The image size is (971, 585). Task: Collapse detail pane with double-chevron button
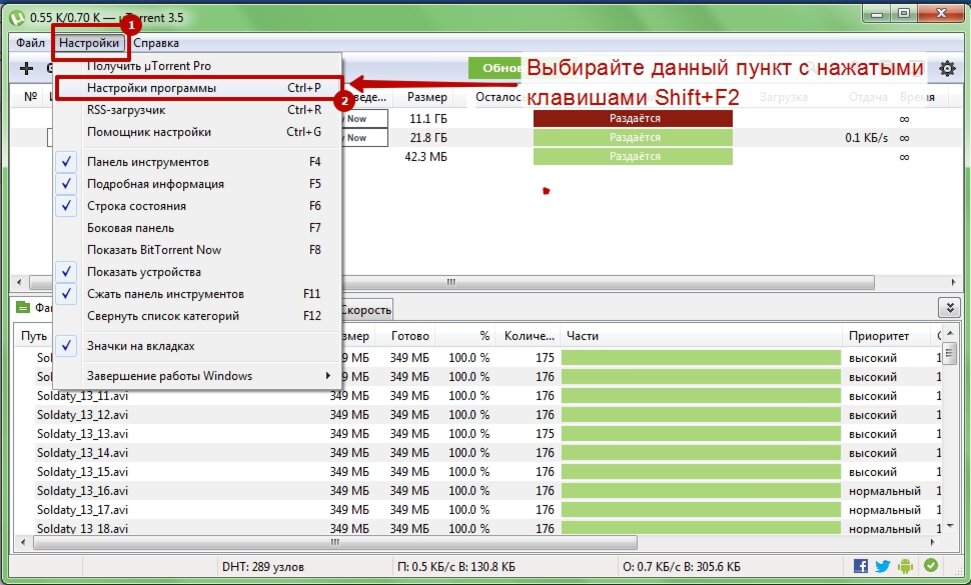click(x=949, y=307)
